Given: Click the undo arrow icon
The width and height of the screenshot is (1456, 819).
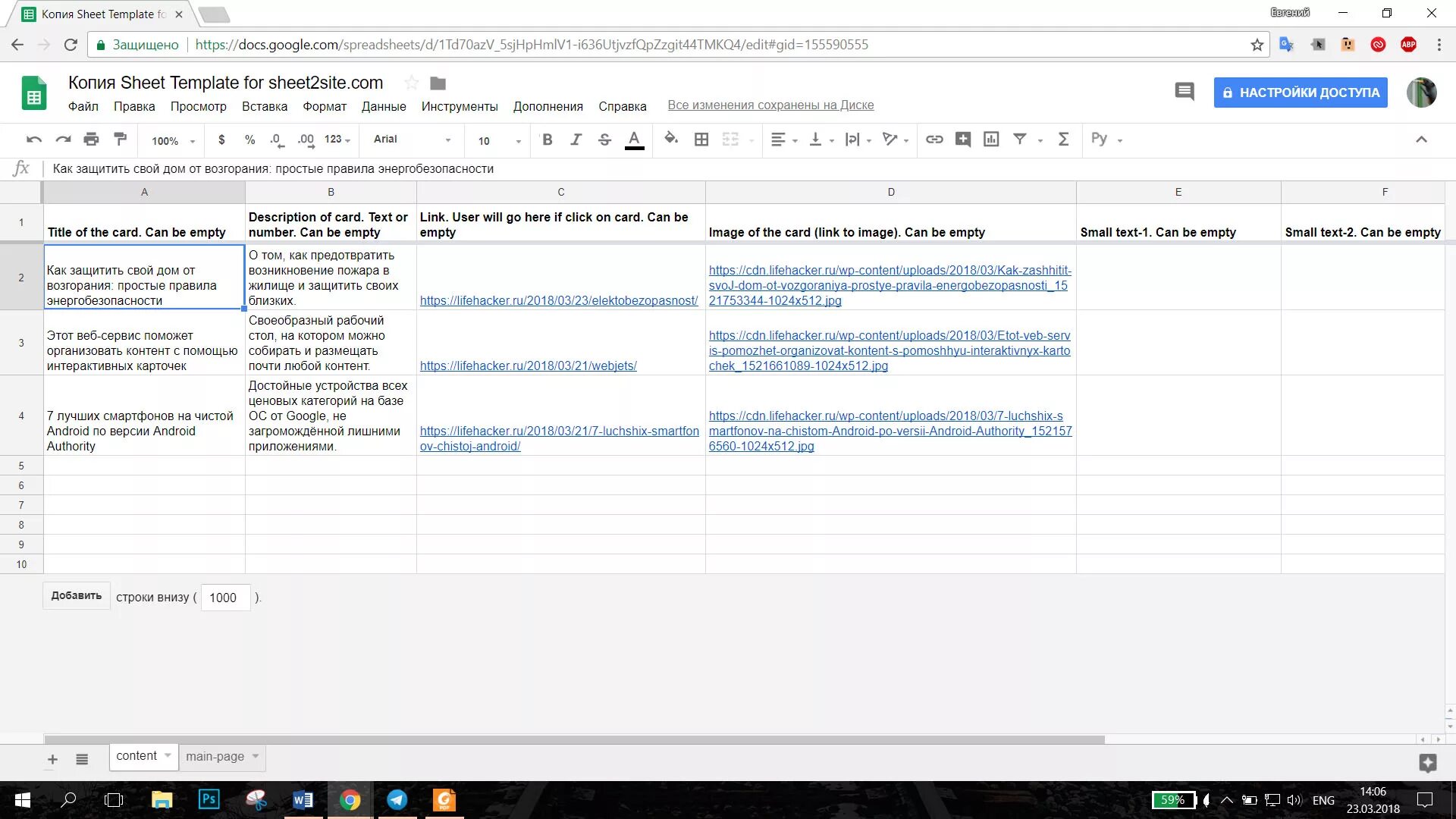Looking at the screenshot, I should tap(33, 140).
